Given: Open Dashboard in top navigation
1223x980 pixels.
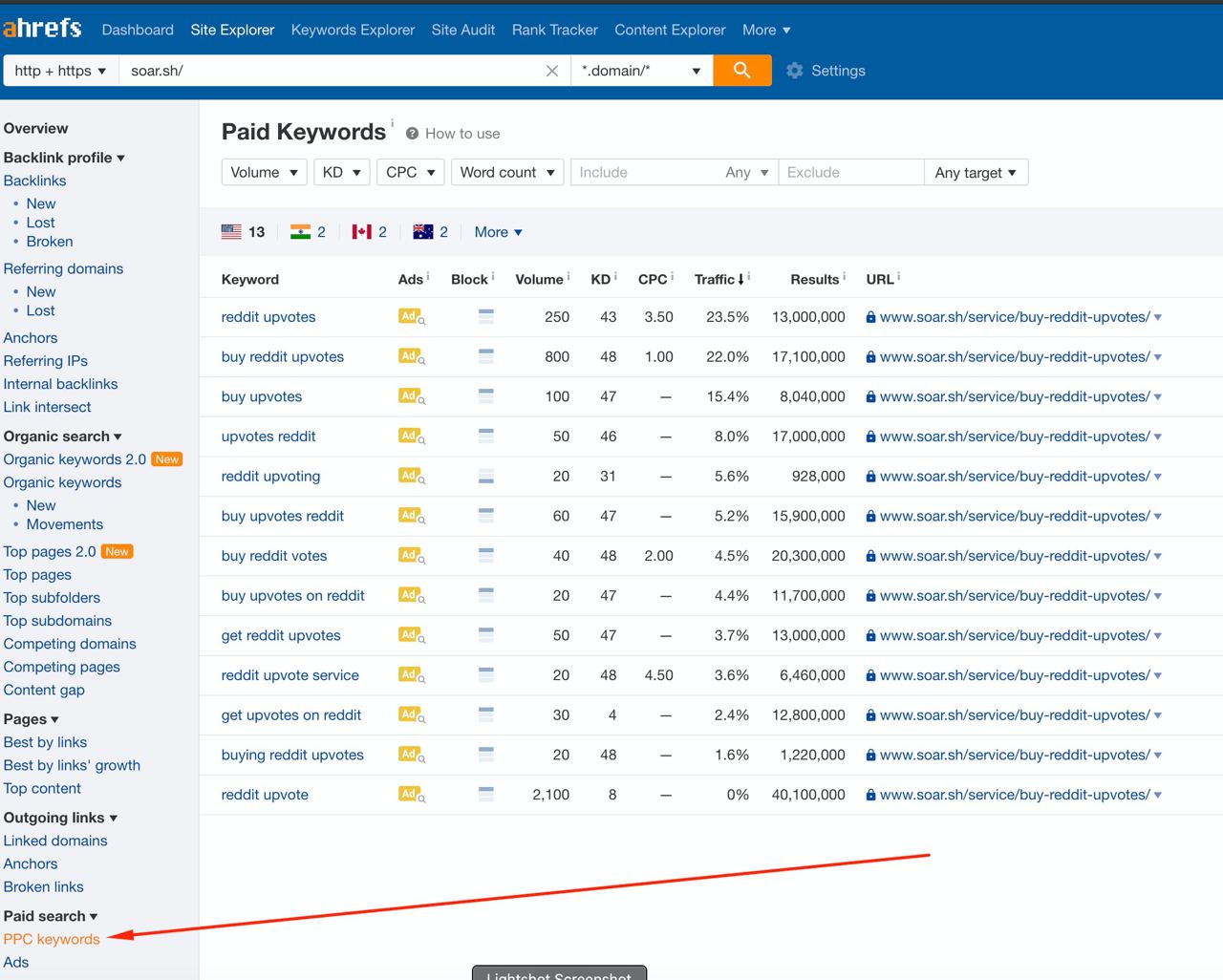Looking at the screenshot, I should (x=138, y=30).
